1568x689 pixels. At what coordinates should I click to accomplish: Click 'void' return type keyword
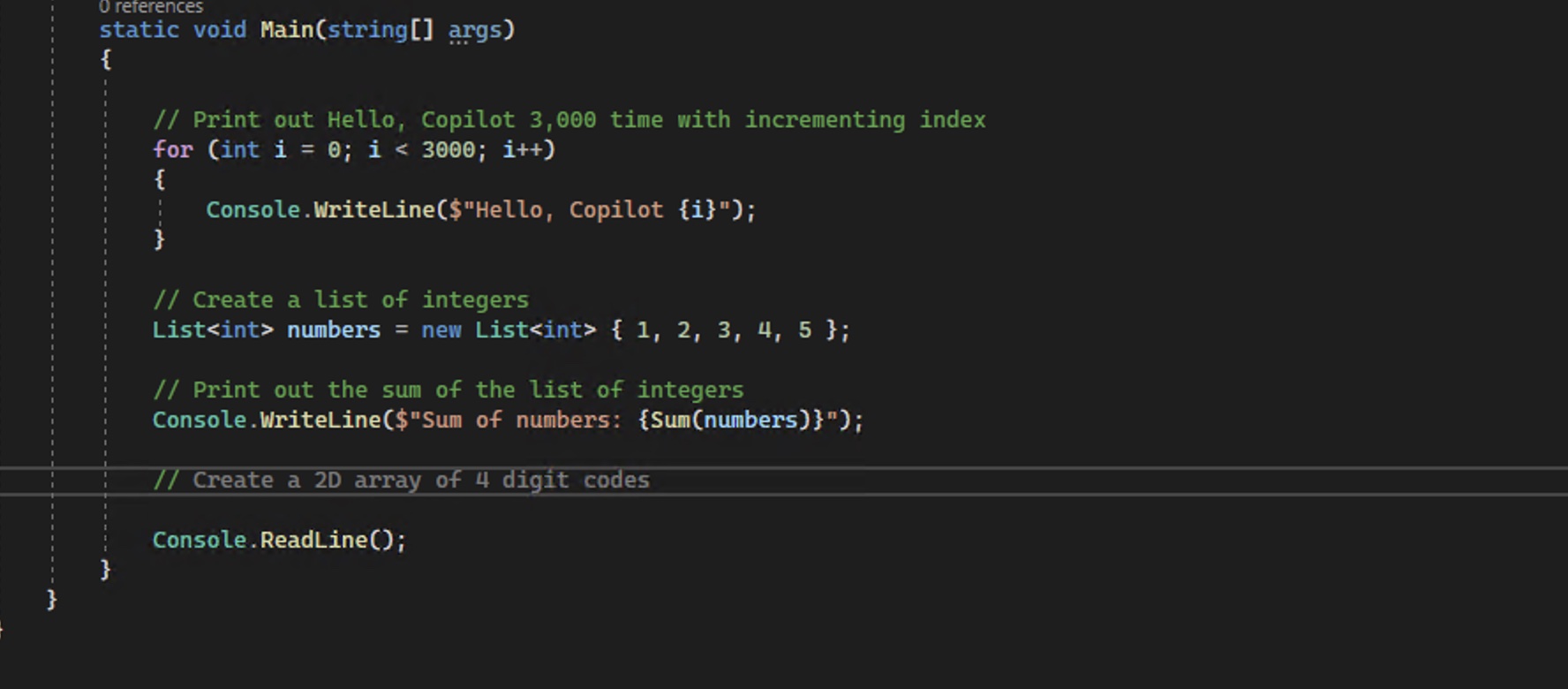point(220,30)
